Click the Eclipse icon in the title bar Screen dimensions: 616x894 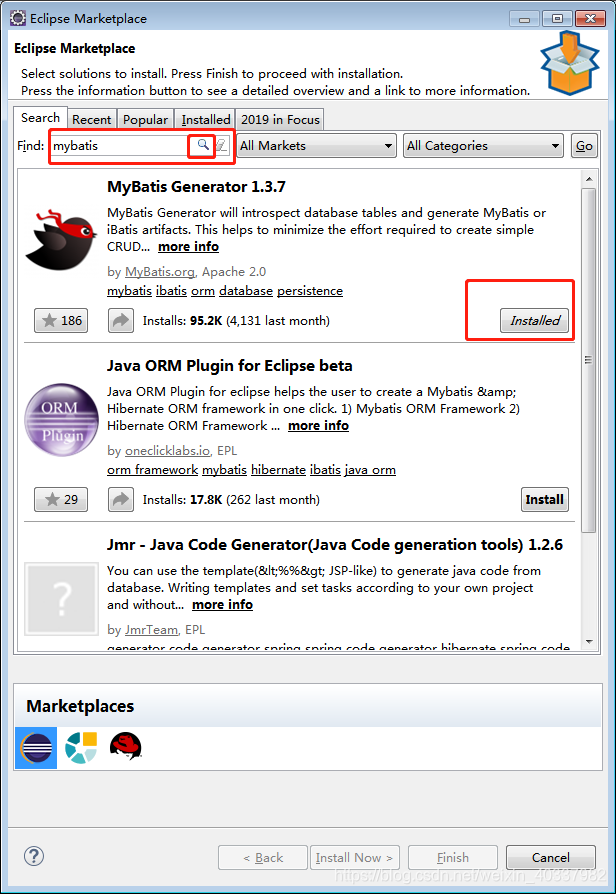tap(18, 18)
